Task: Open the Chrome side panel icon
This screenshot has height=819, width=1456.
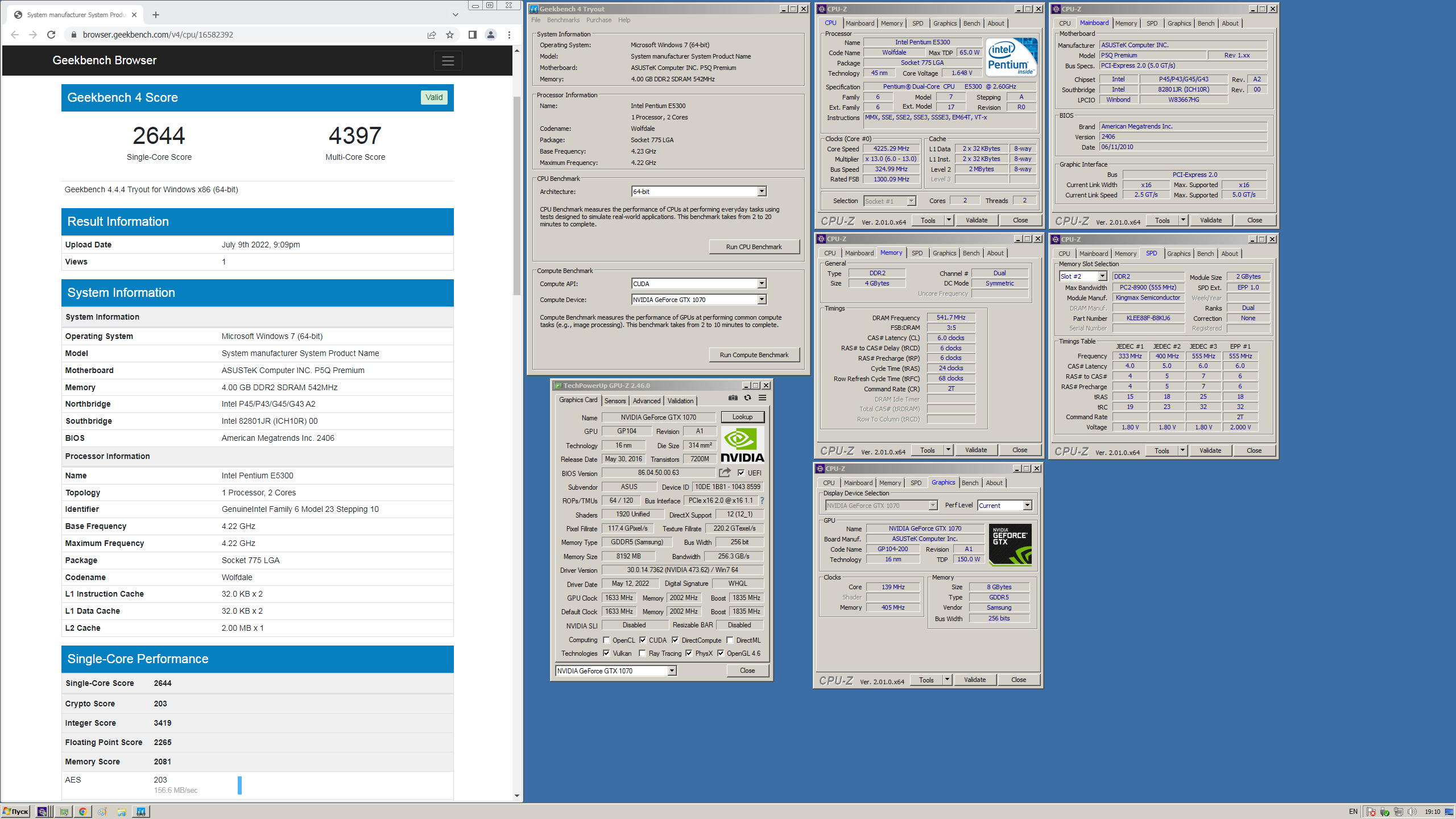Action: point(472,35)
